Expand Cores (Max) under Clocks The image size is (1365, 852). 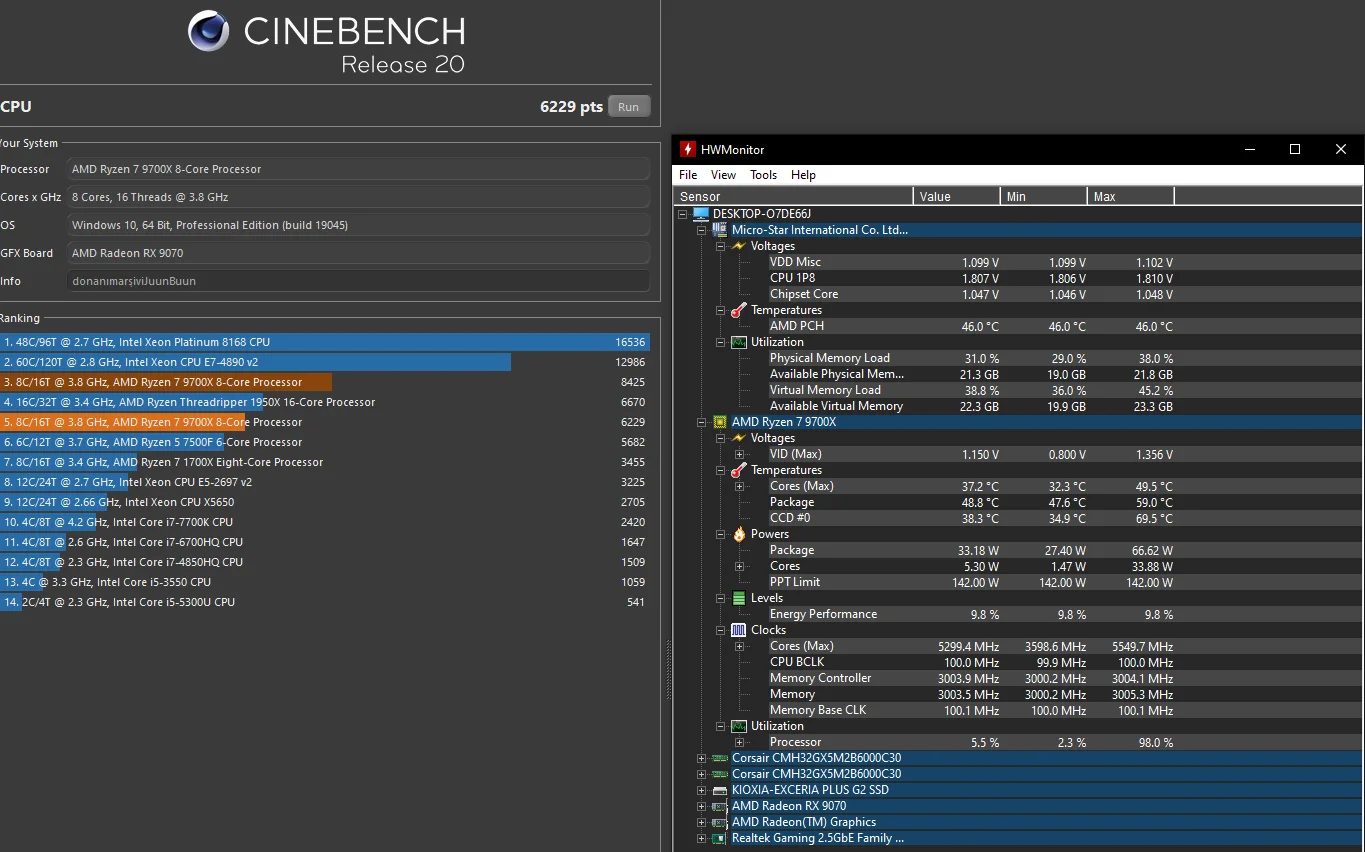pos(739,646)
